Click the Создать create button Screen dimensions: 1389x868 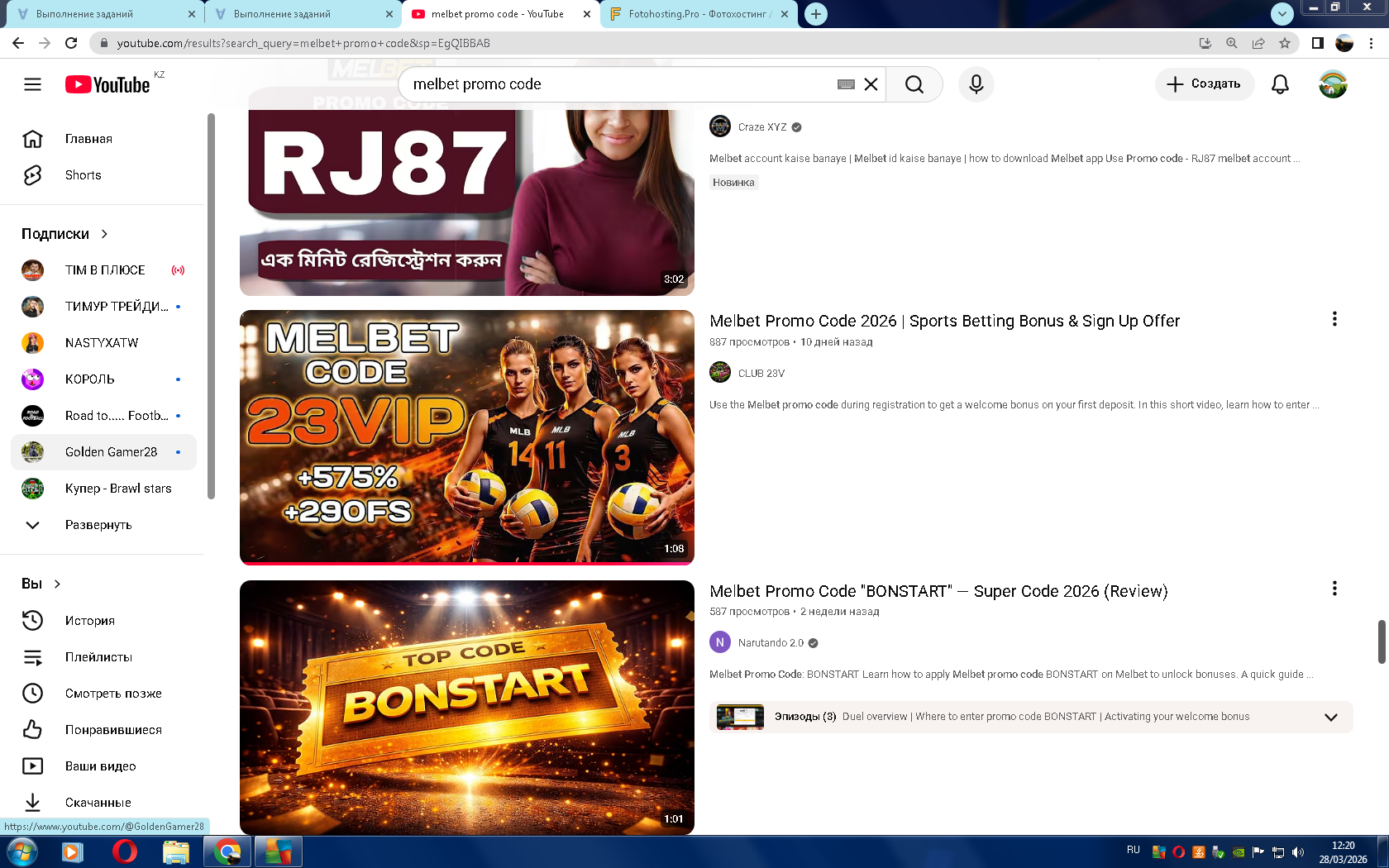click(x=1204, y=84)
